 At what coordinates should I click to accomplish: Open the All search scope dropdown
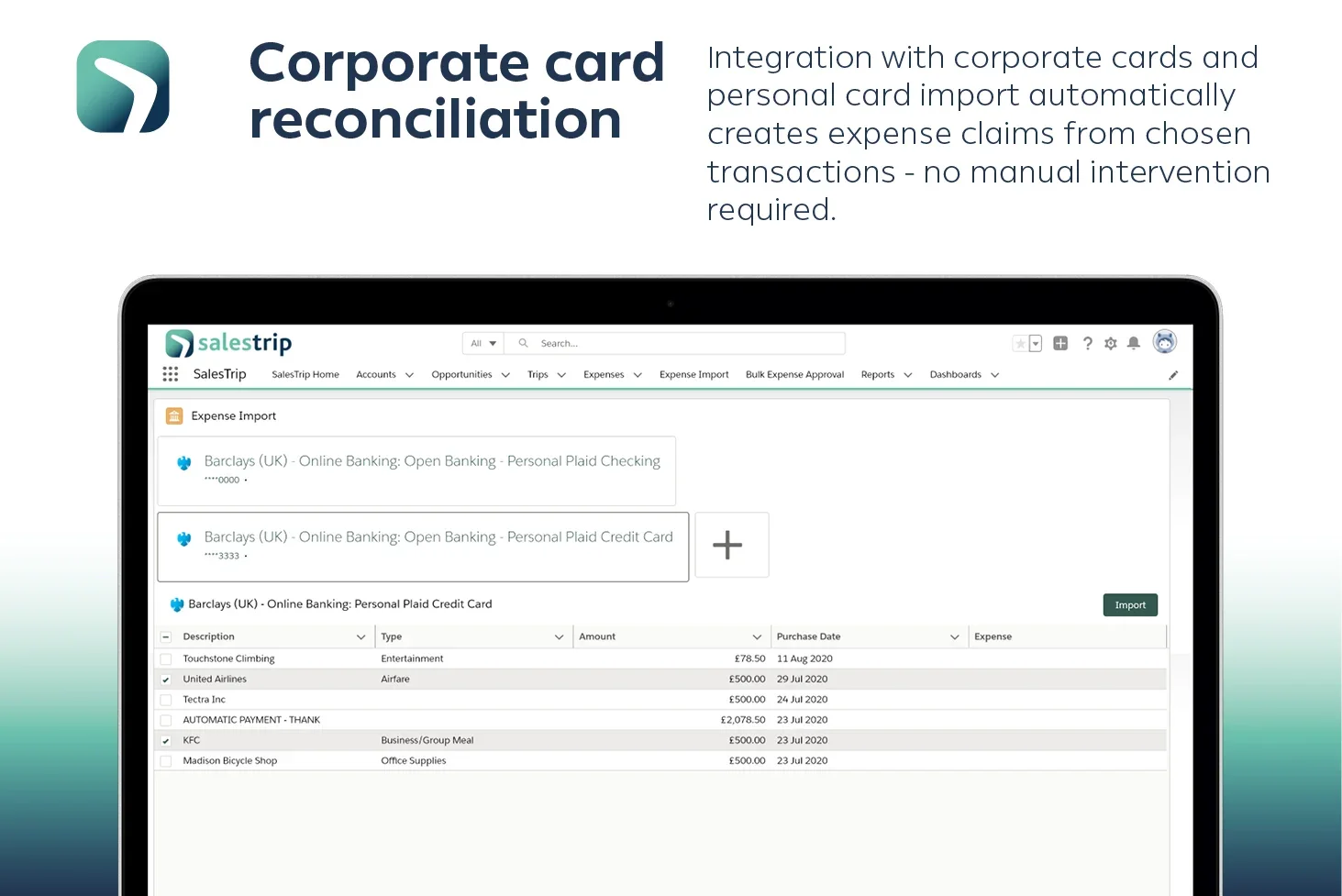pos(483,343)
